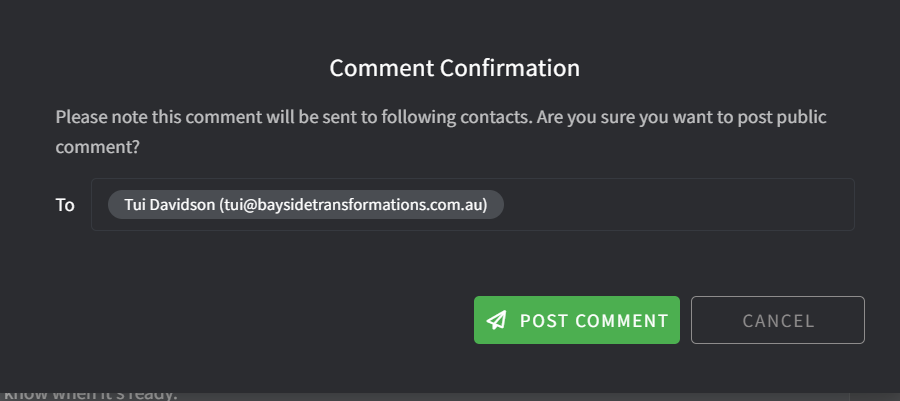This screenshot has height=401, width=900.
Task: Click the Comment Confirmation dialog title
Action: click(x=455, y=68)
